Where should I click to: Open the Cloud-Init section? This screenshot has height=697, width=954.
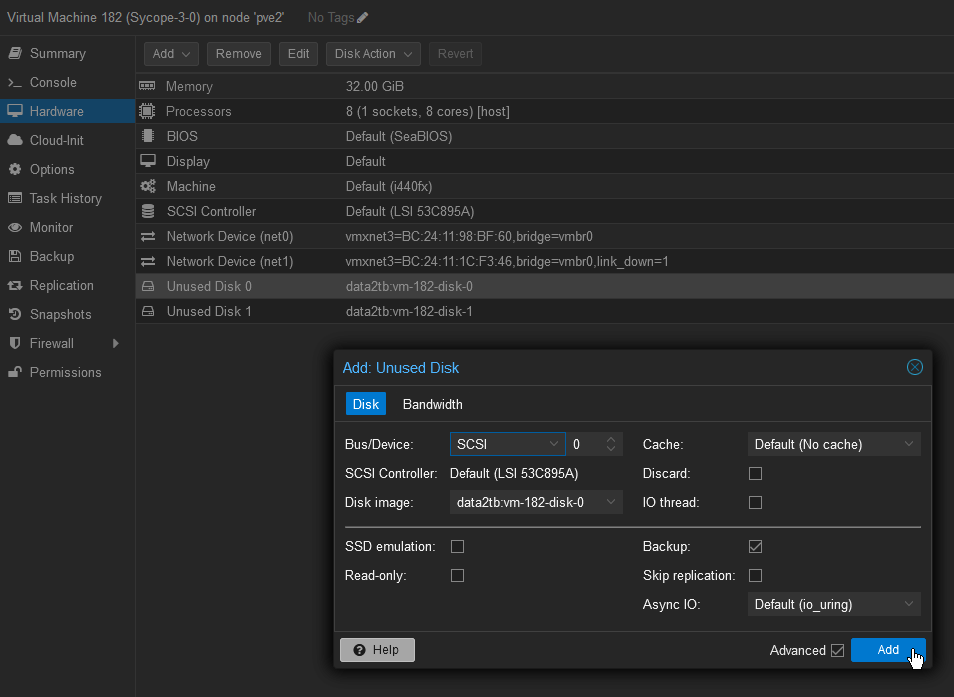pos(56,140)
